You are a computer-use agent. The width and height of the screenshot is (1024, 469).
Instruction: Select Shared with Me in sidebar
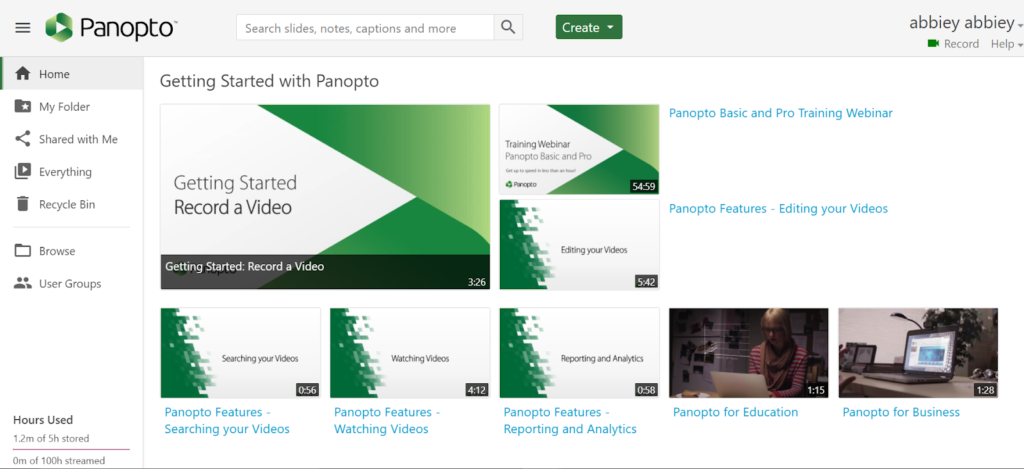point(72,139)
